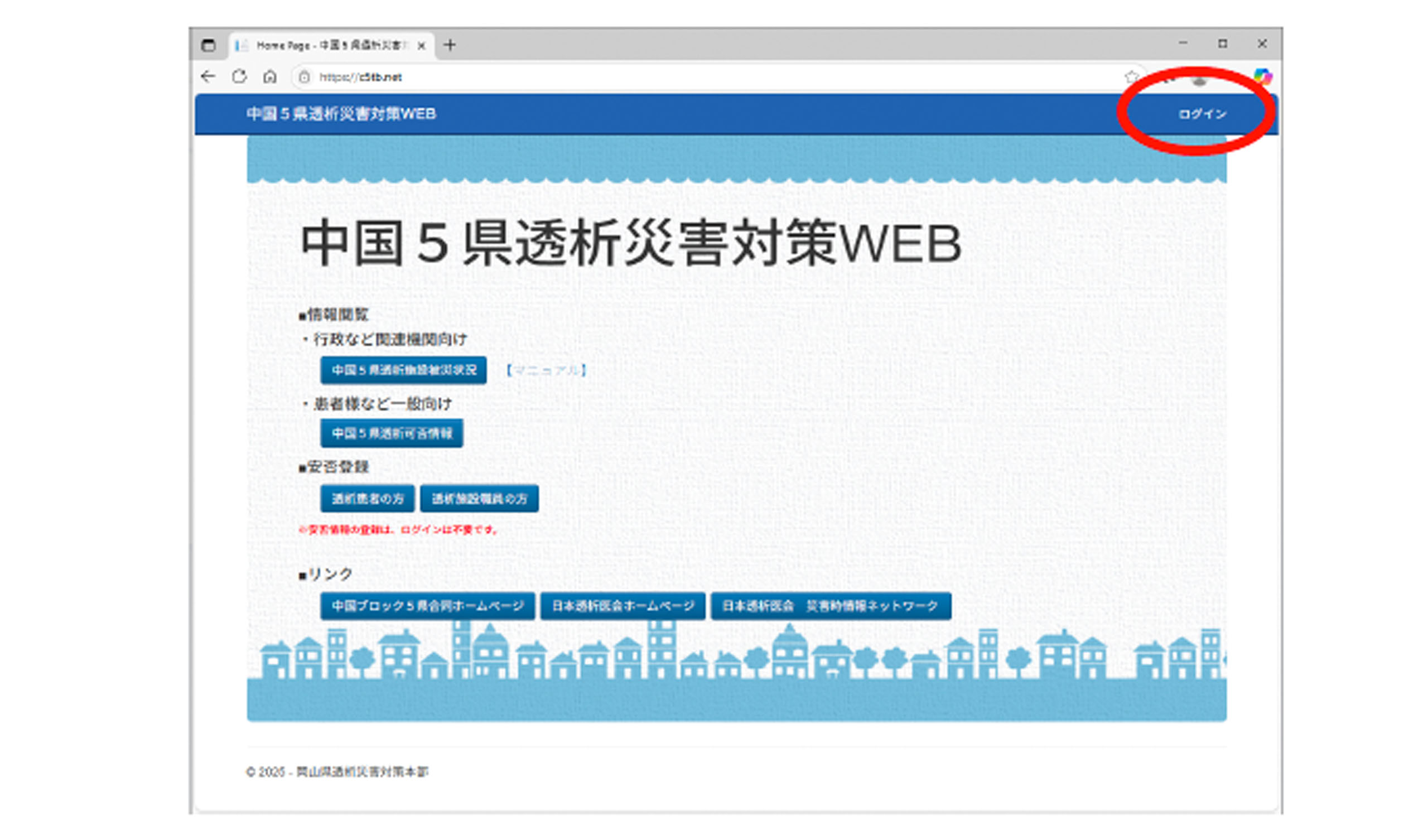Open the 【マニュアル】 link
Viewport: 1428px width, 840px height.
(x=546, y=371)
